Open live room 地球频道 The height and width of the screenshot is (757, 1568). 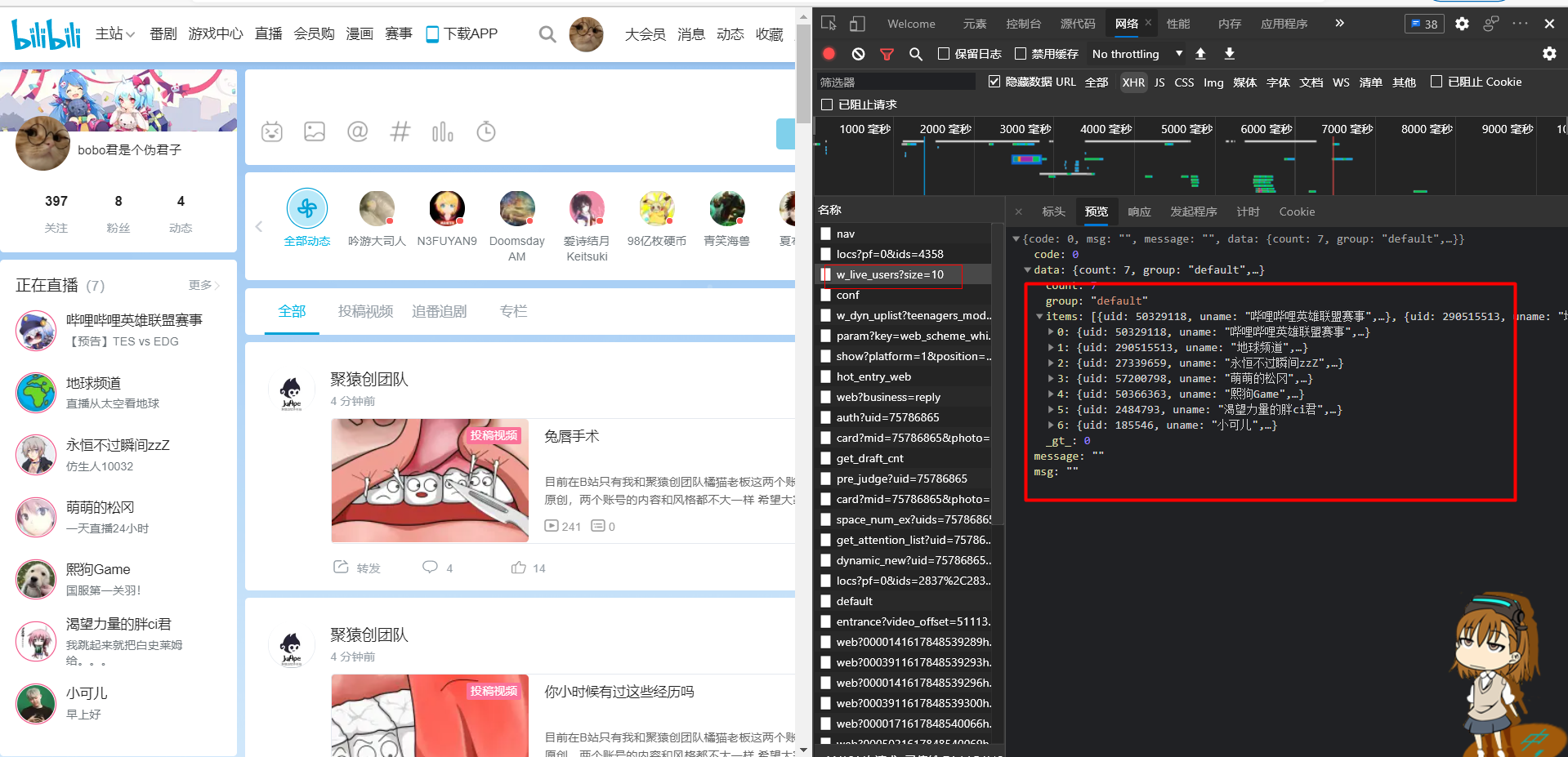click(x=93, y=383)
